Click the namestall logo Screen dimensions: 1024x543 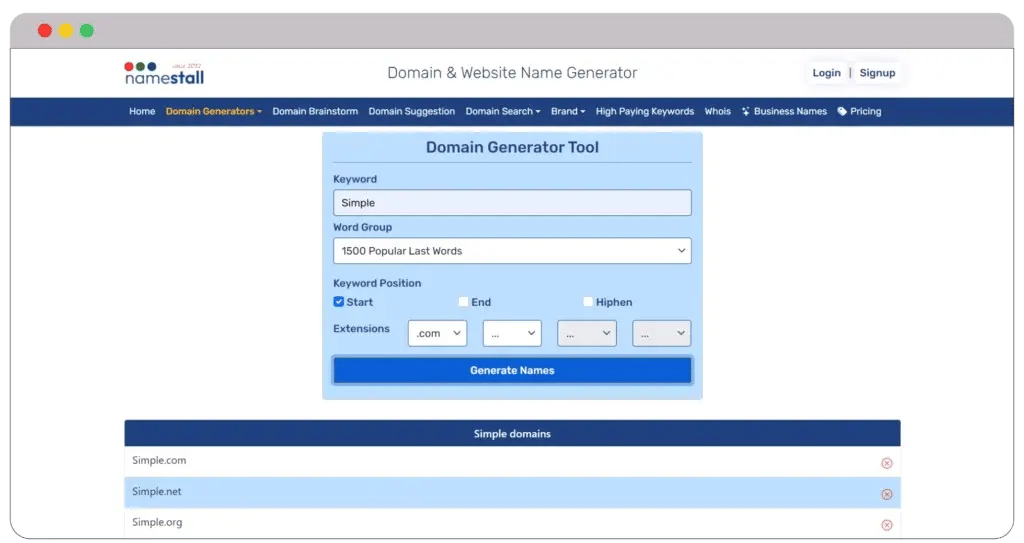point(164,73)
